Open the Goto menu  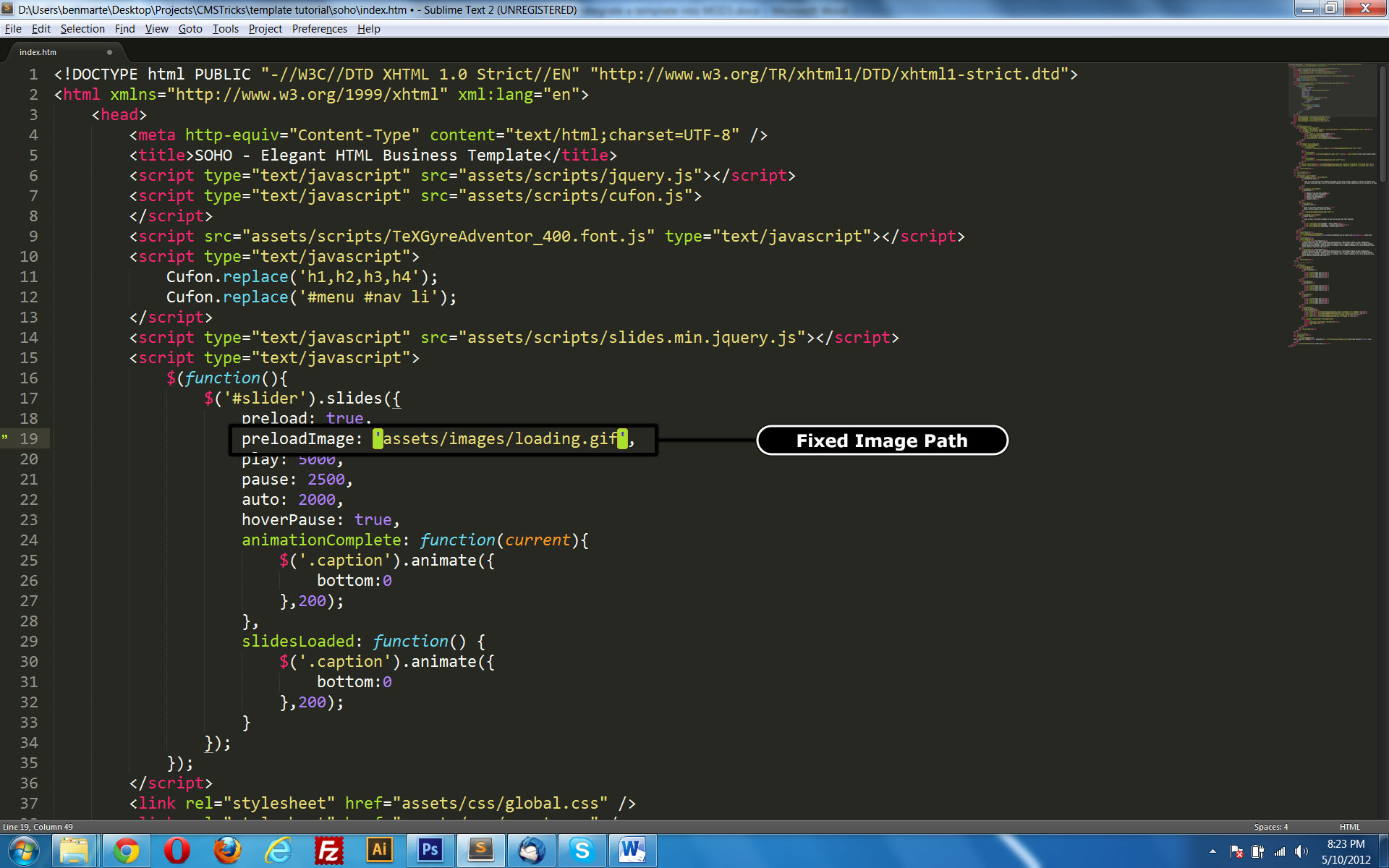click(190, 29)
